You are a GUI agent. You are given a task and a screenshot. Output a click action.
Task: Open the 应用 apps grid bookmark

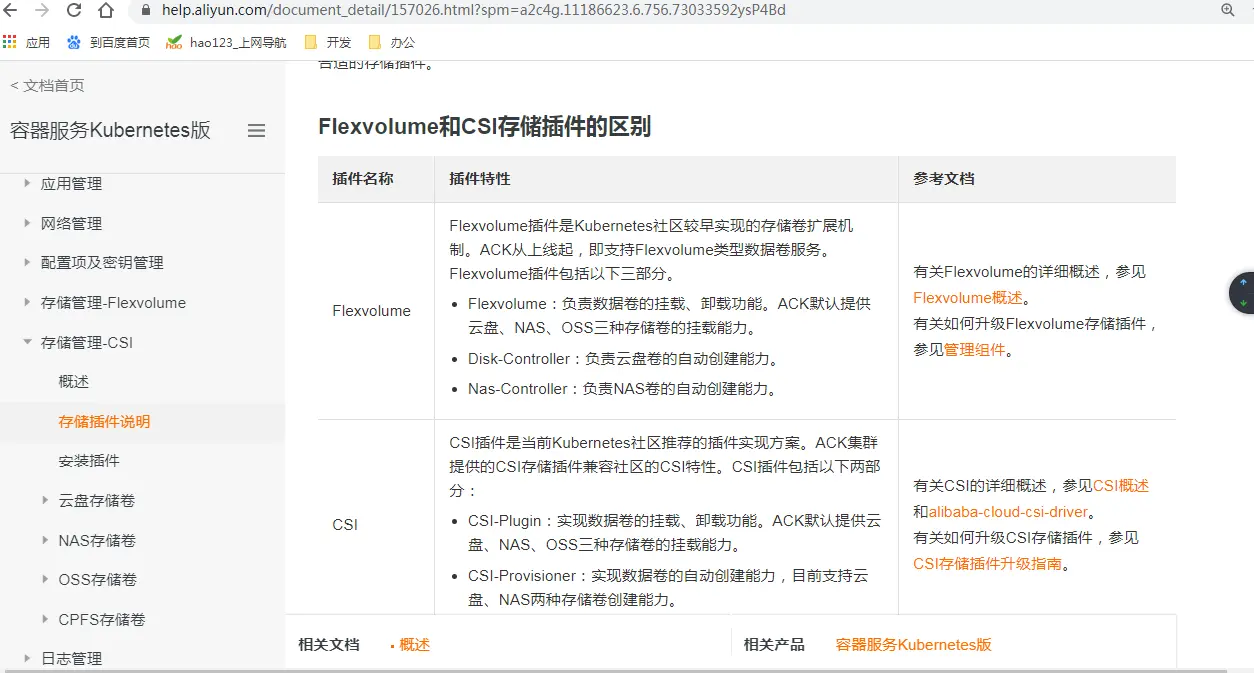pyautogui.click(x=27, y=43)
